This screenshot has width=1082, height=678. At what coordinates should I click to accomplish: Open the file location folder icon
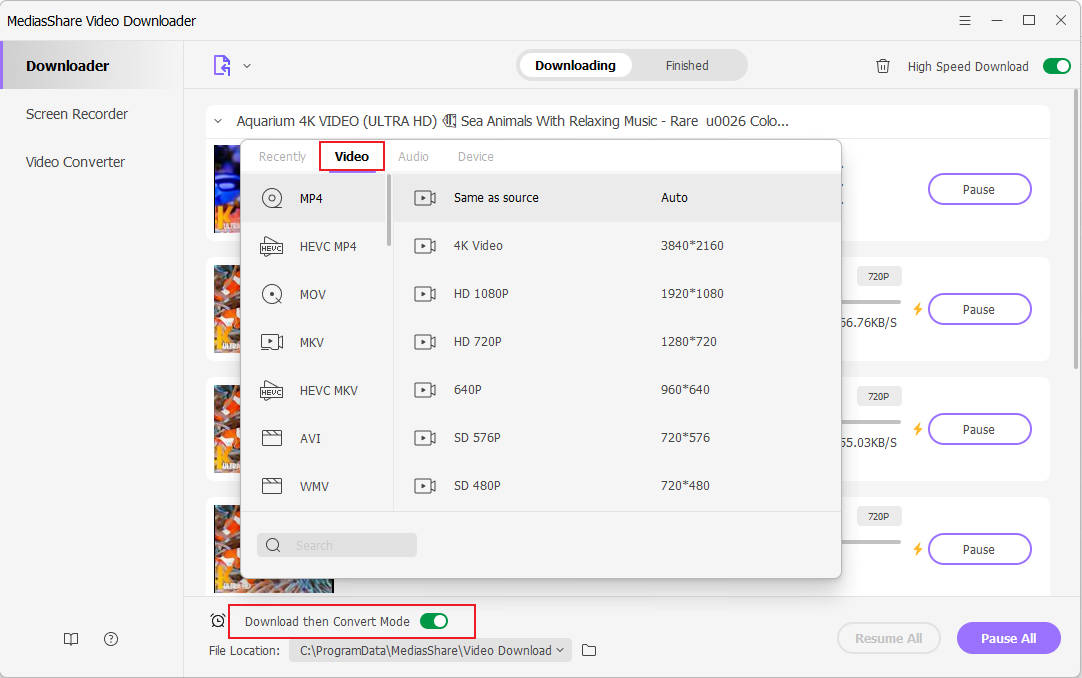click(589, 650)
